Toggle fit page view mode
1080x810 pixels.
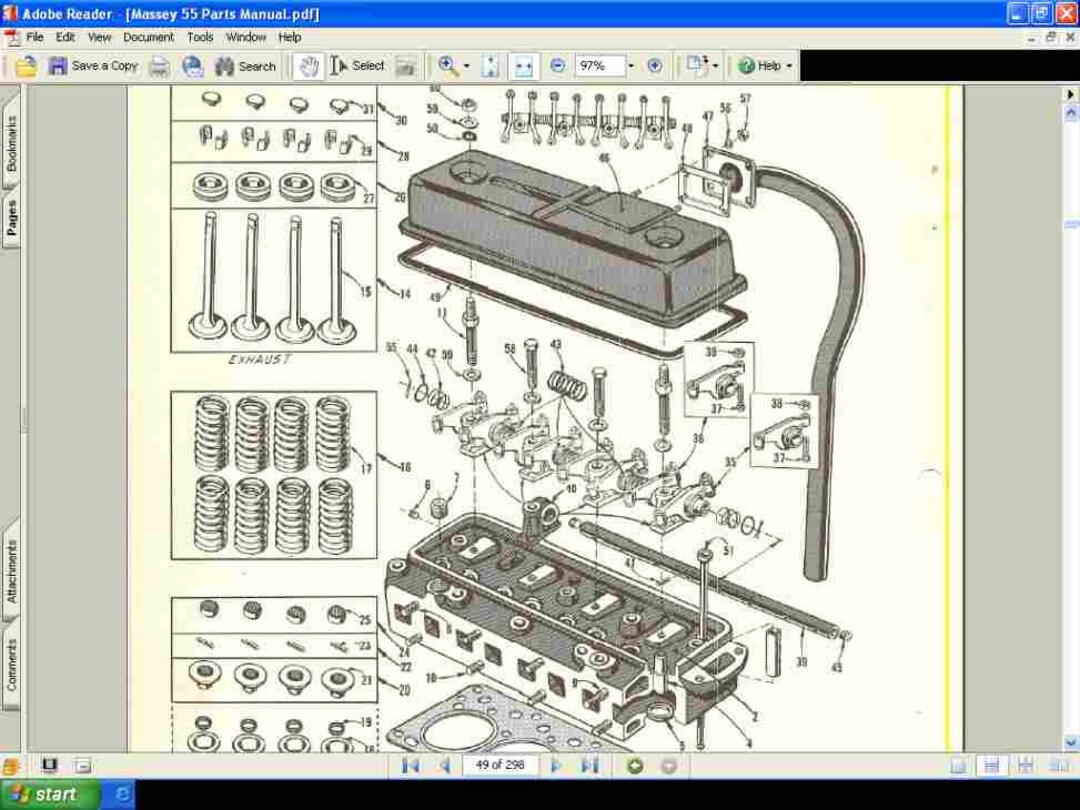tap(491, 66)
